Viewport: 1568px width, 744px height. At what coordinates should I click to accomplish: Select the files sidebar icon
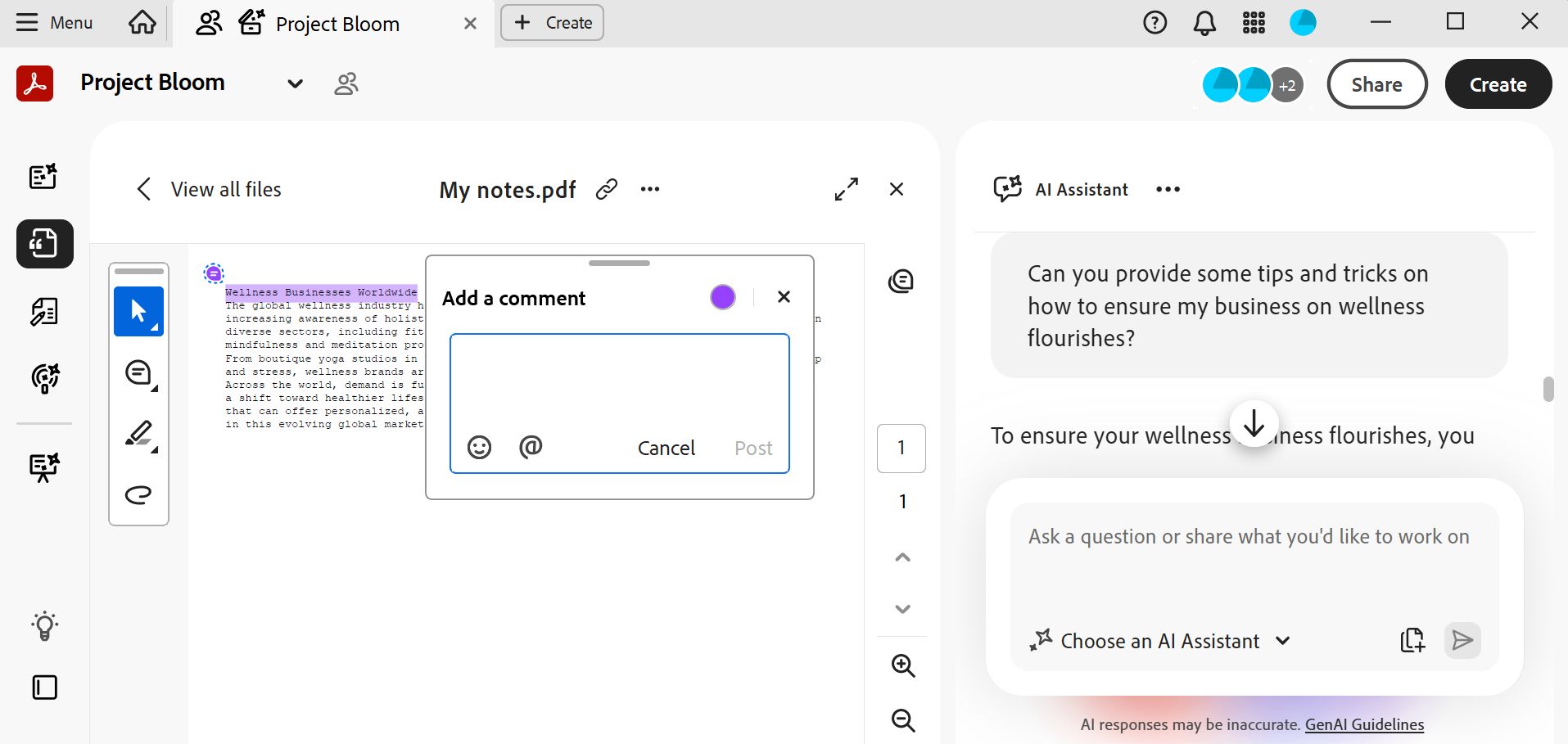point(44,244)
